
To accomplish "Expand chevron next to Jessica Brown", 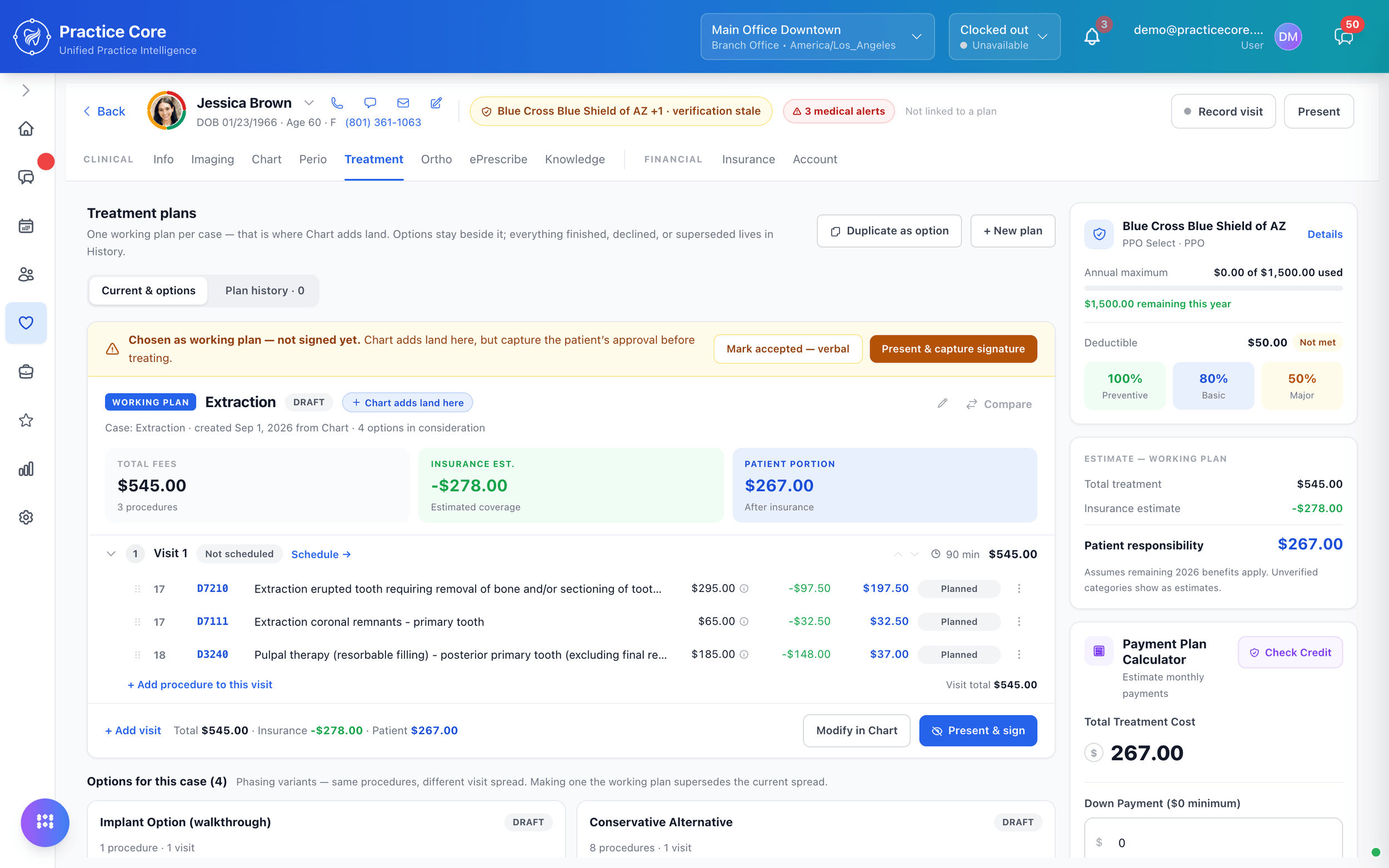I will tap(309, 103).
